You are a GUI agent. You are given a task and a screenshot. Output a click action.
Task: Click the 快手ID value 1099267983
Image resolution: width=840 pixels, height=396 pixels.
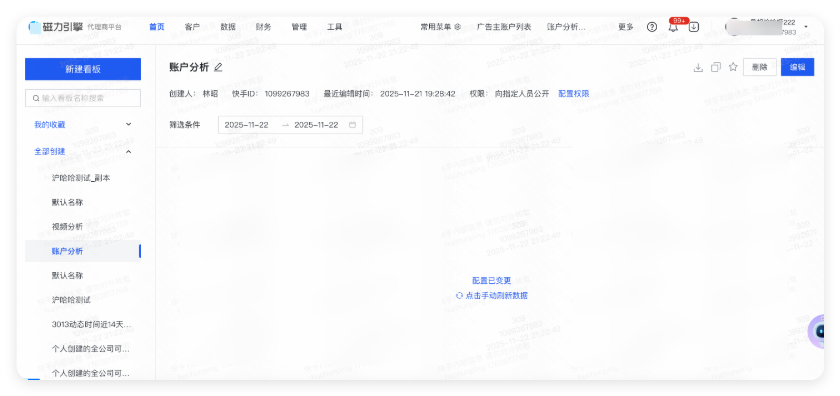pos(287,94)
